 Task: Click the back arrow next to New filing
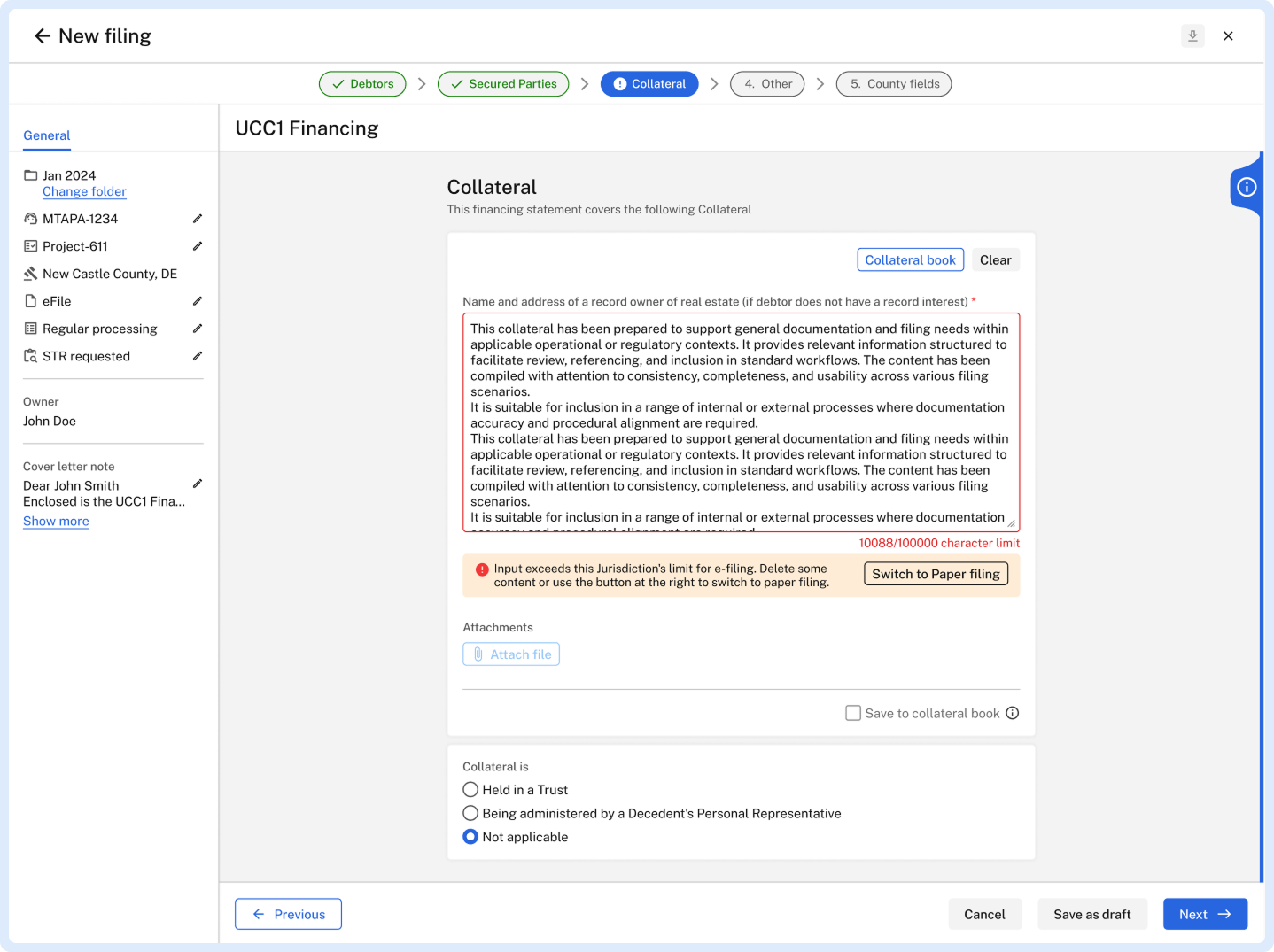[x=42, y=36]
